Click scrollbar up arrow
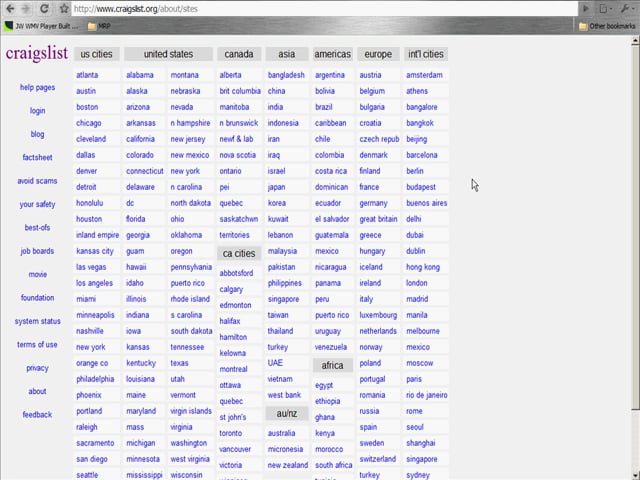The width and height of the screenshot is (640, 480). pos(635,40)
